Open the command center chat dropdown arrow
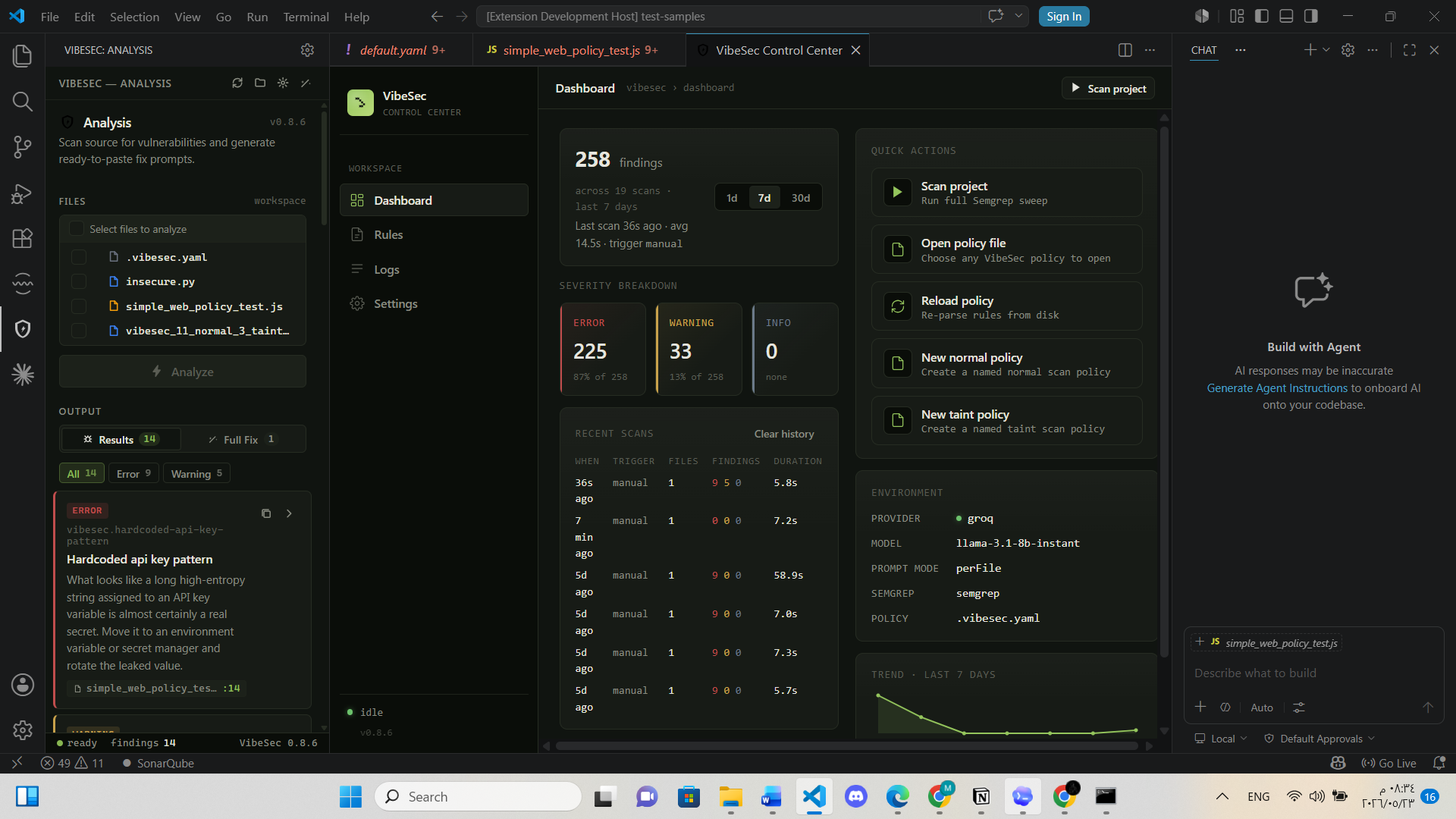1456x819 pixels. [1018, 16]
